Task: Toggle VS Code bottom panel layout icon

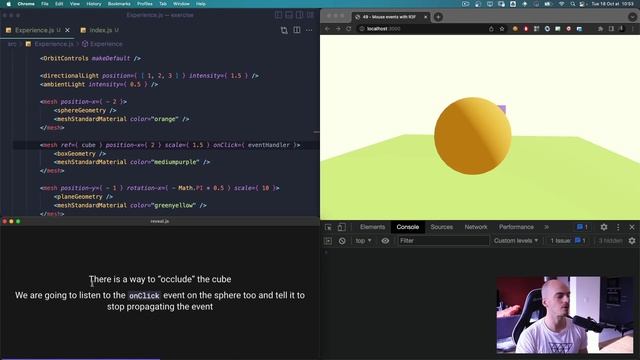Action: [x=289, y=15]
